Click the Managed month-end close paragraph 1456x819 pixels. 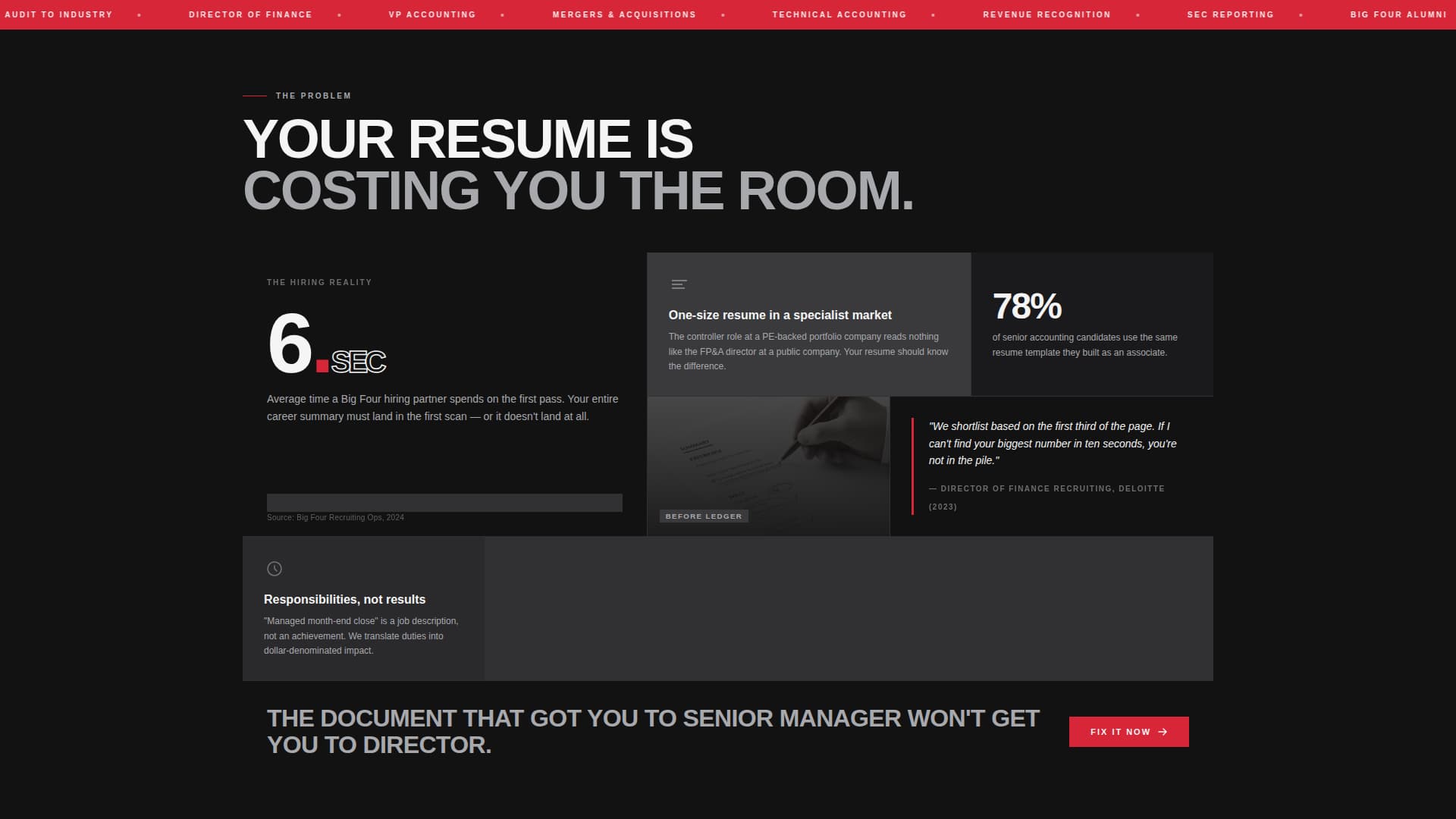[x=361, y=635]
